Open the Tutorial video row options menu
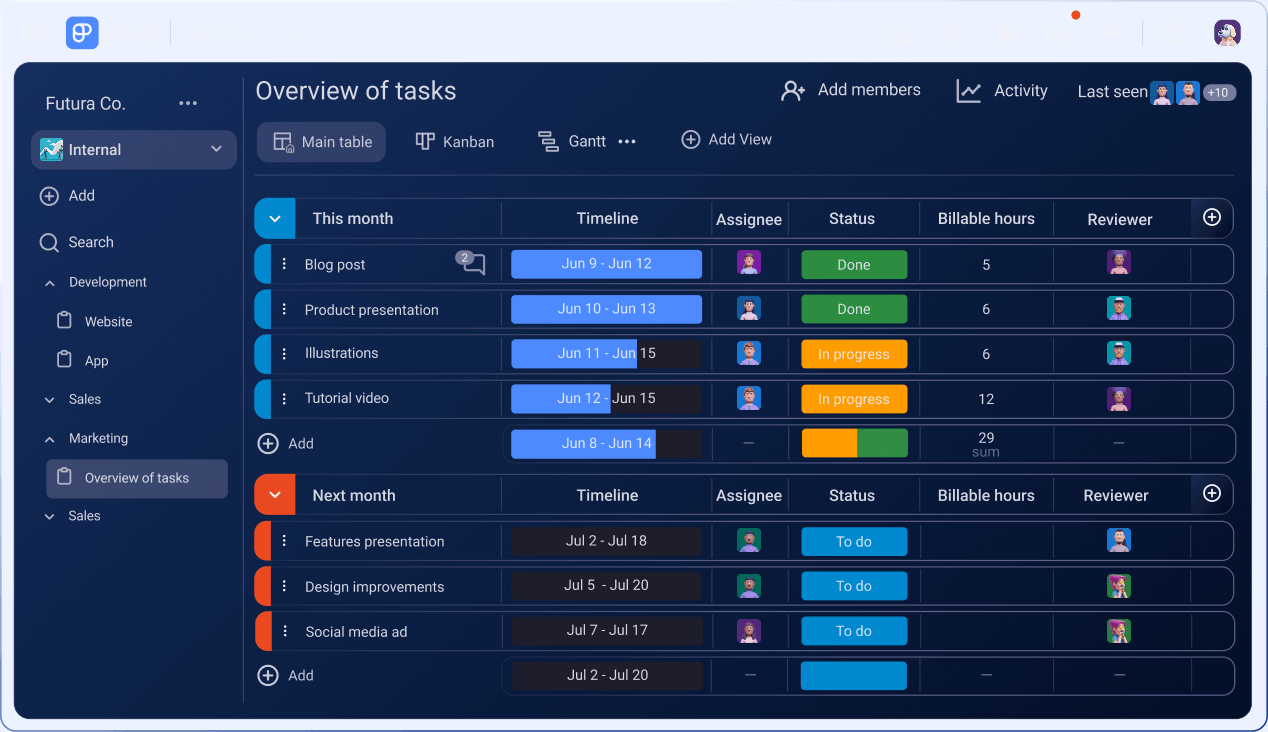Viewport: 1268px width, 732px height. point(284,398)
